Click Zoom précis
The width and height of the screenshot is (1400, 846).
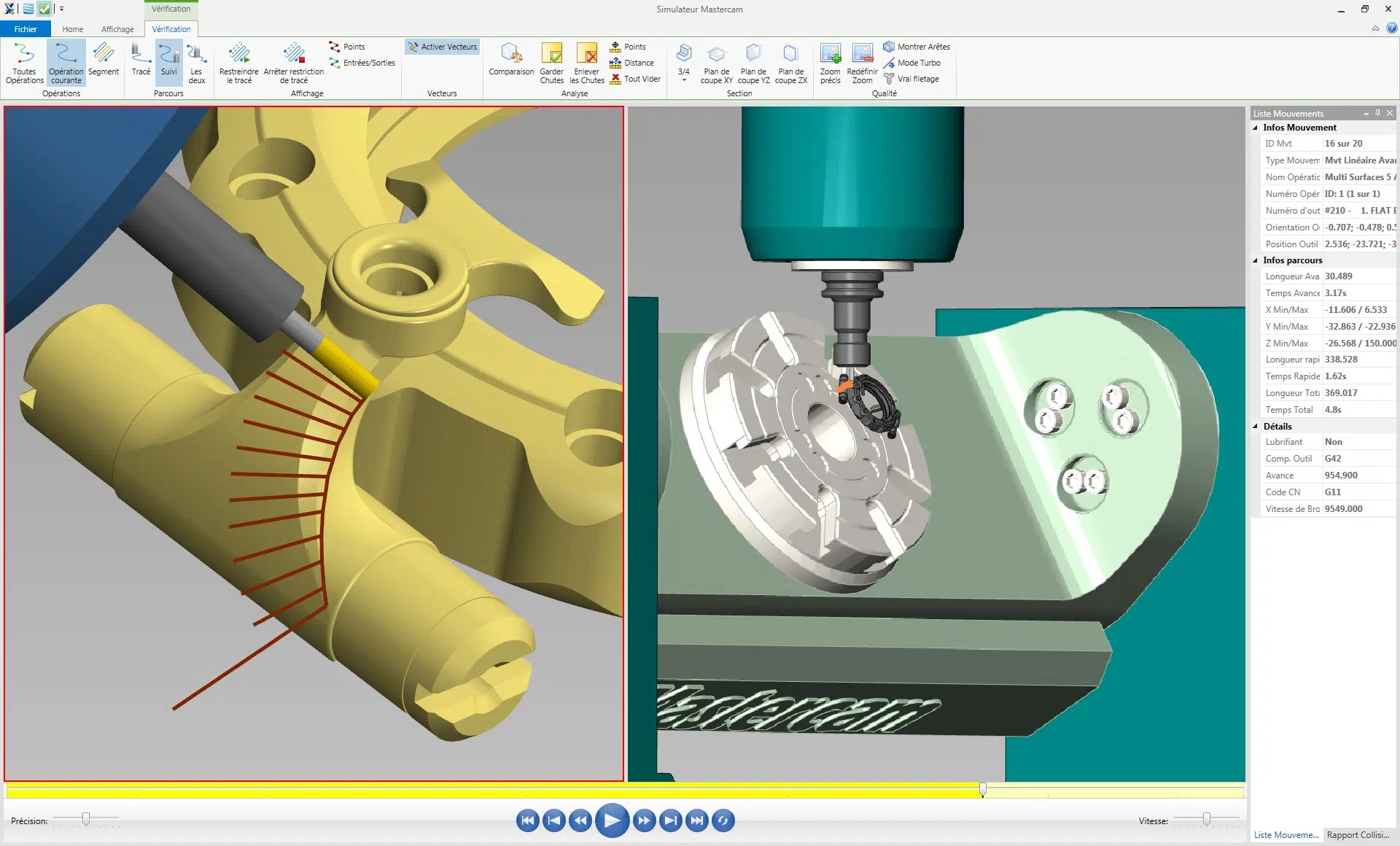coord(830,63)
